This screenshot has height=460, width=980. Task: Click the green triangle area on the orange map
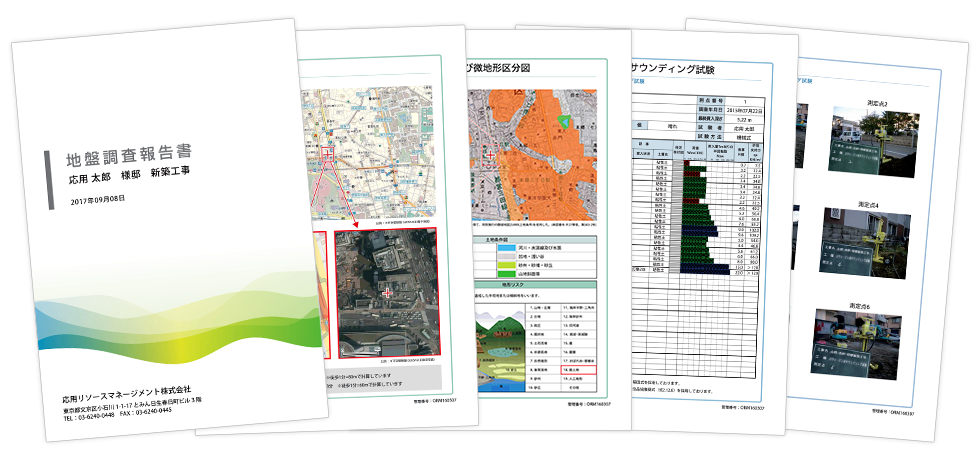click(564, 121)
